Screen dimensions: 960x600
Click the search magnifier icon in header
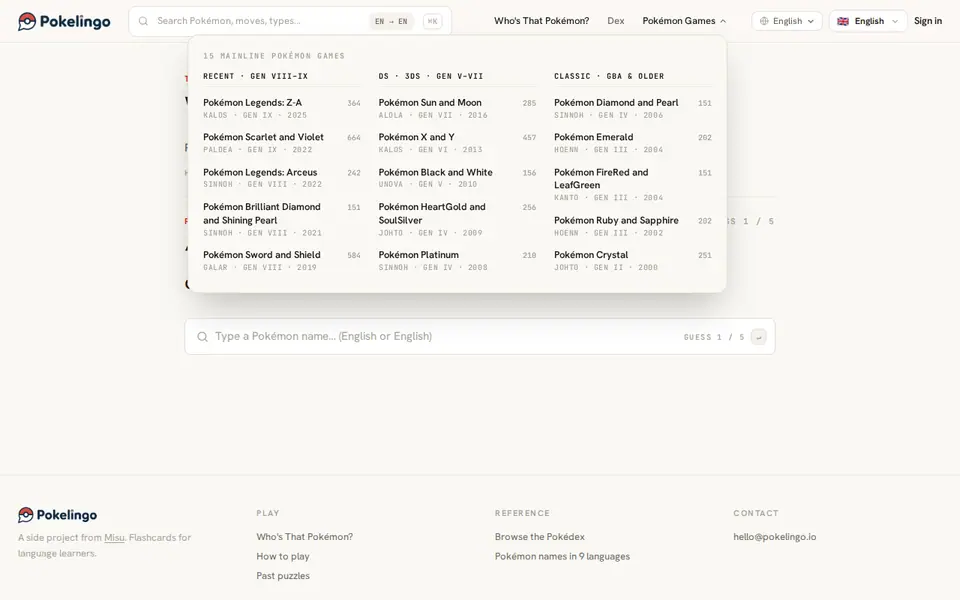[x=143, y=21]
